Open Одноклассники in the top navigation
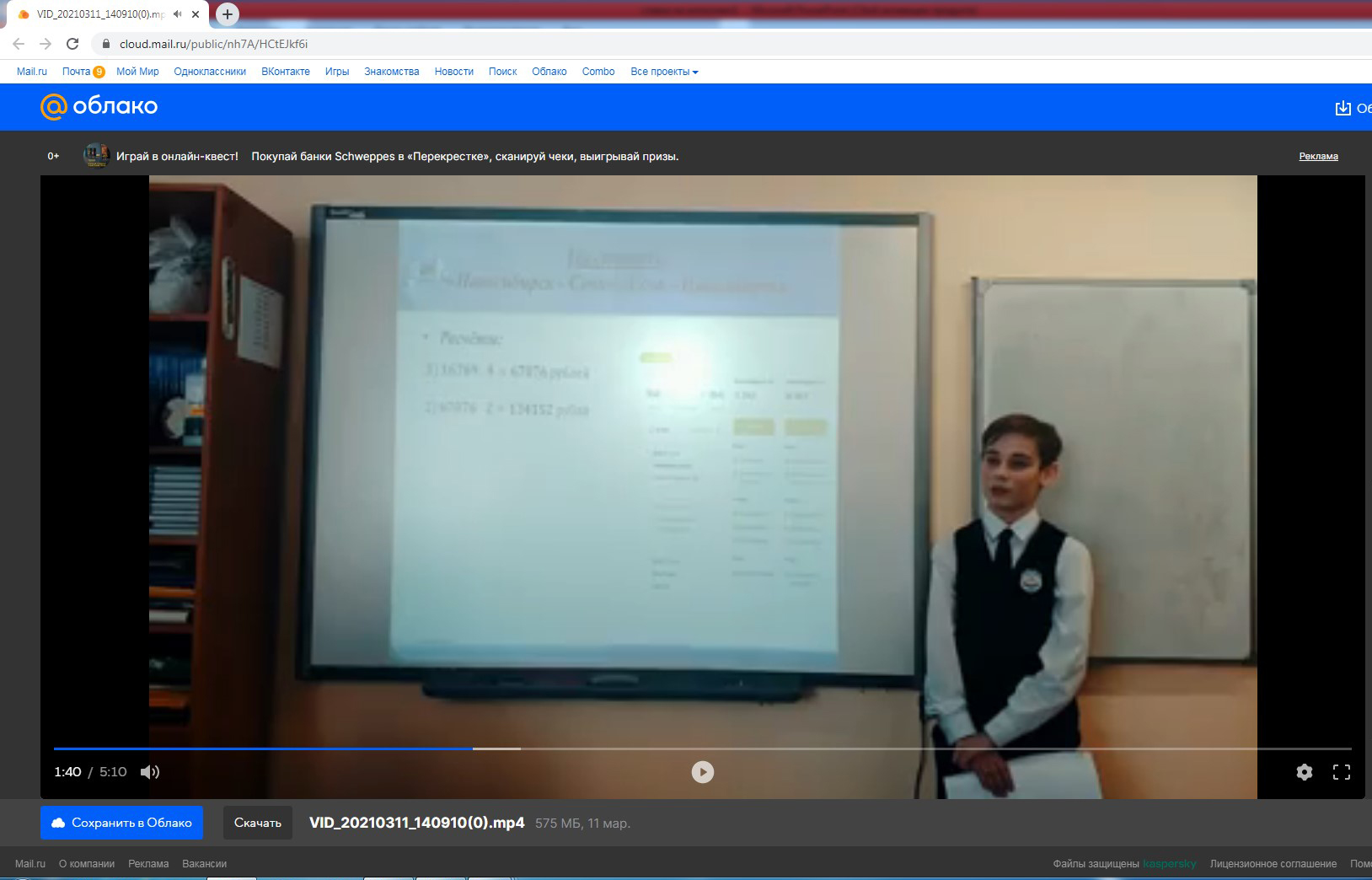 [210, 72]
